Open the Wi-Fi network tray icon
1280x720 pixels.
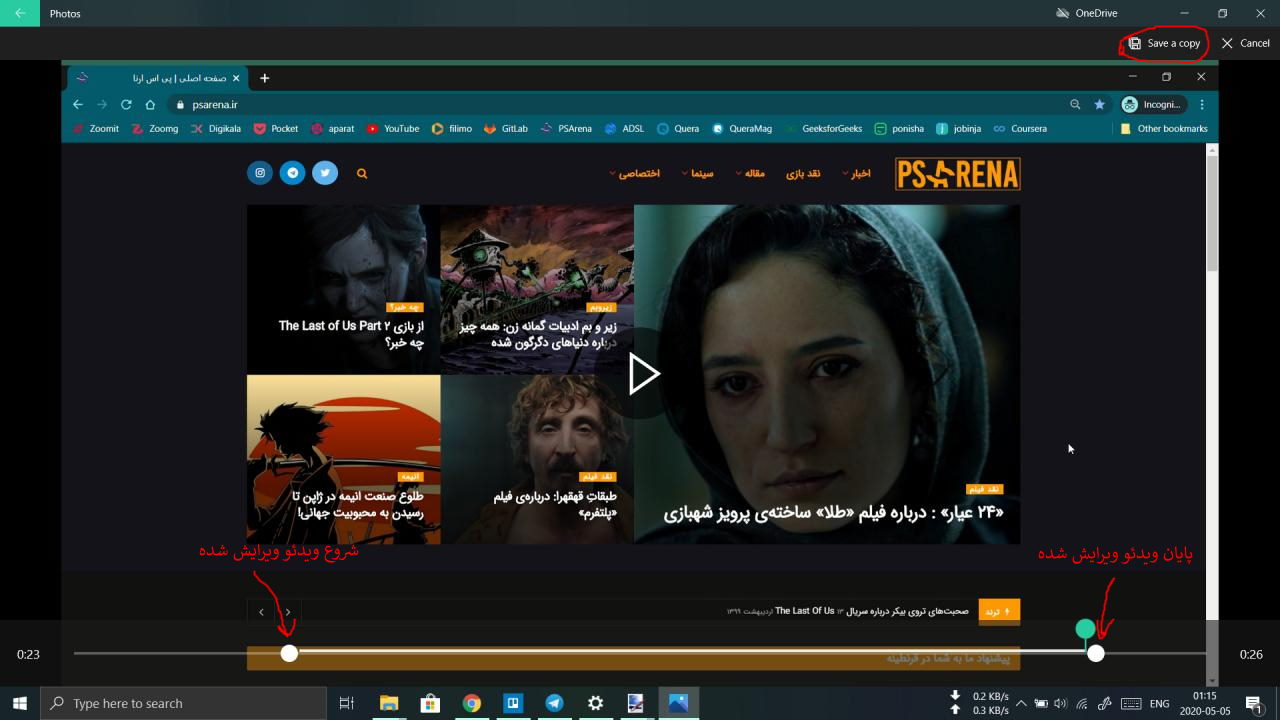point(1082,703)
